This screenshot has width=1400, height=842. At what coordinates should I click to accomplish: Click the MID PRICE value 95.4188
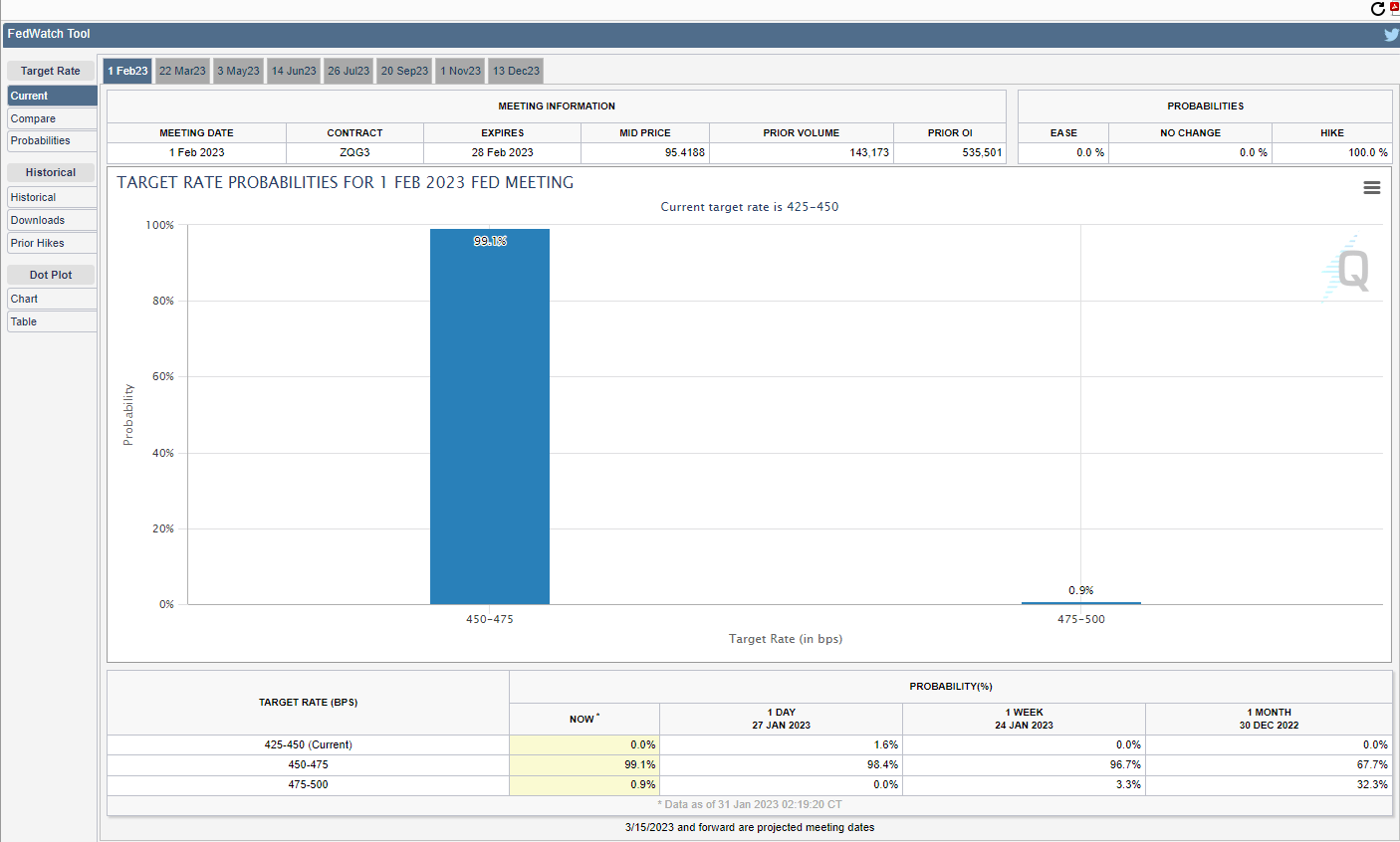coord(685,152)
